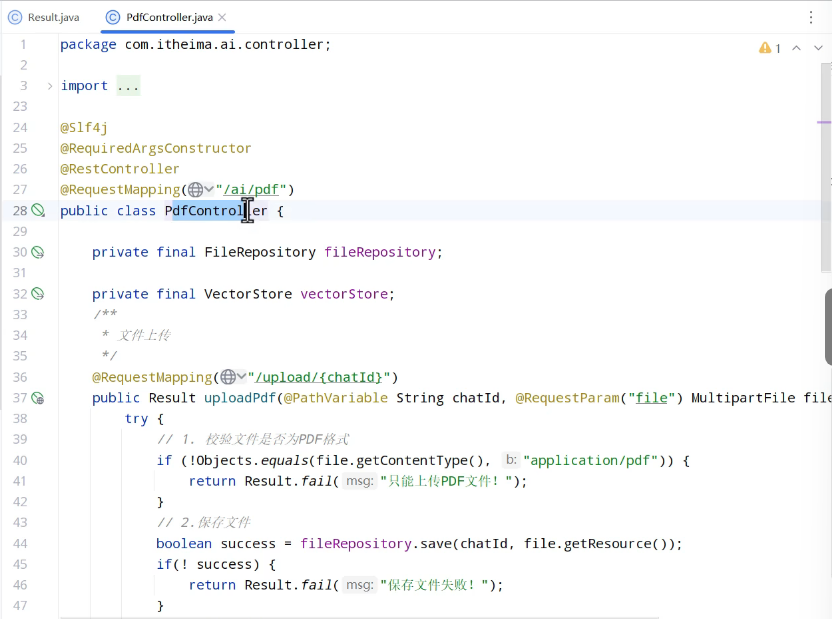Click the vectorStore field name
832x619 pixels.
pos(344,294)
